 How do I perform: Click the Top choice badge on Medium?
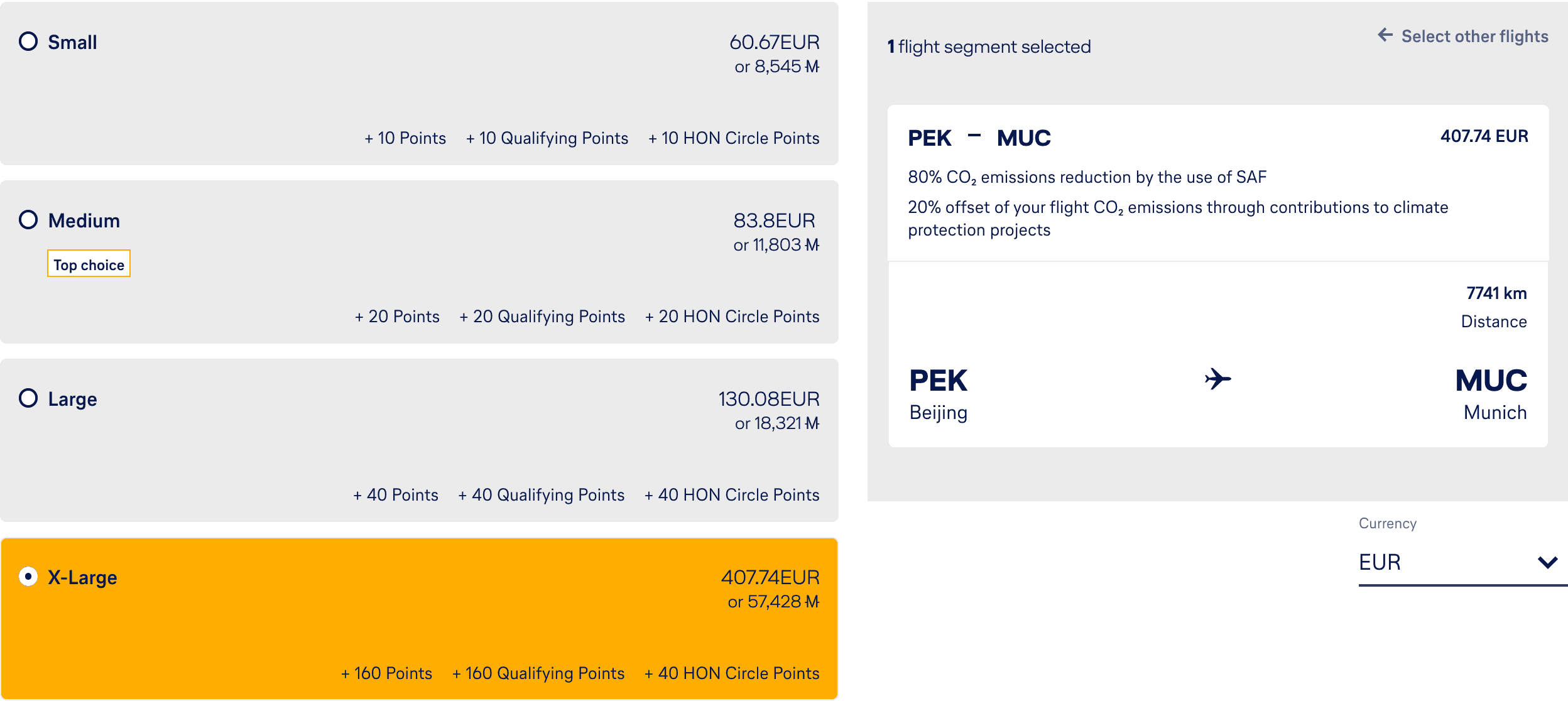tap(89, 264)
